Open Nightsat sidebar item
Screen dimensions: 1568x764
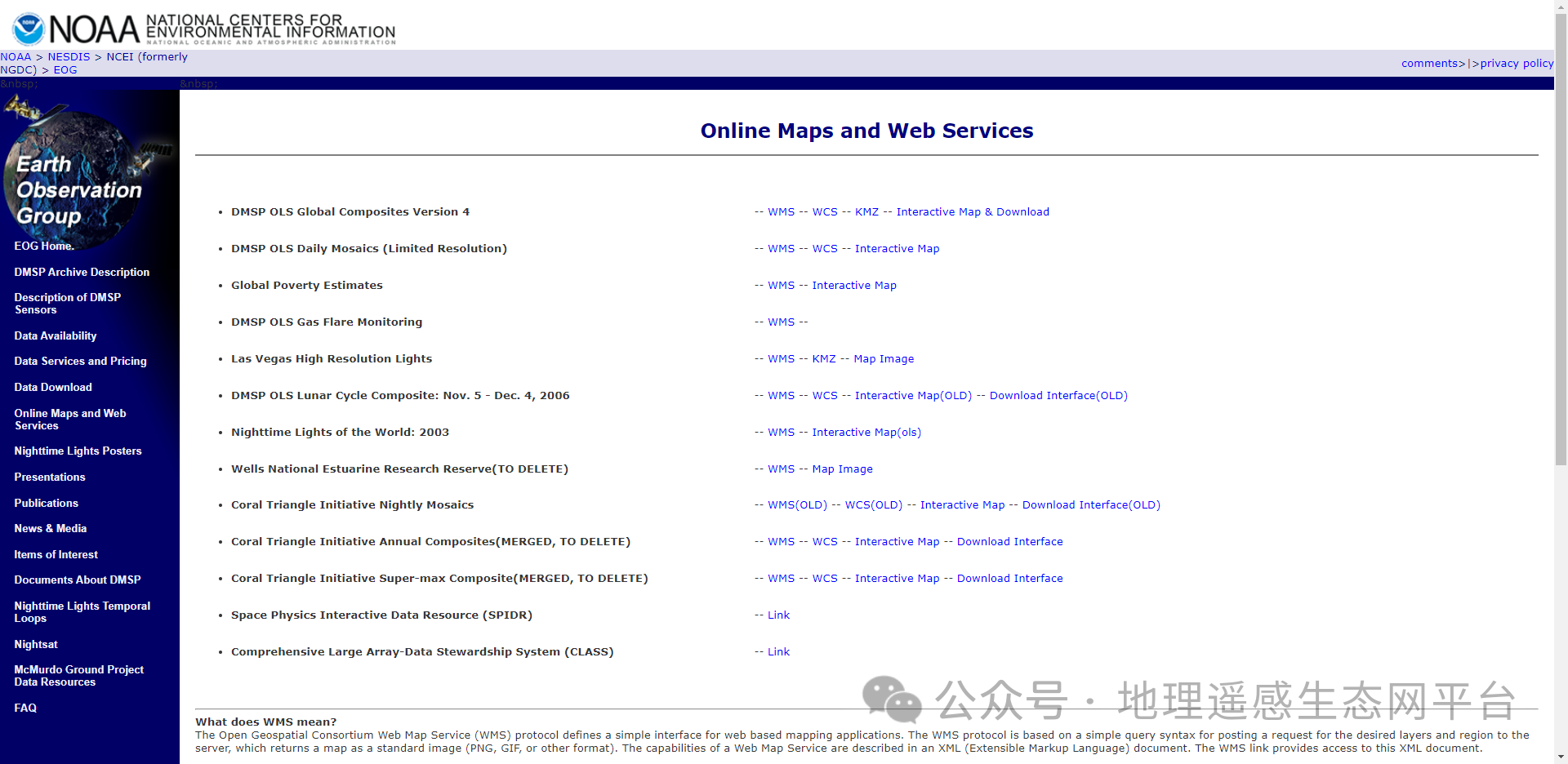pyautogui.click(x=36, y=644)
